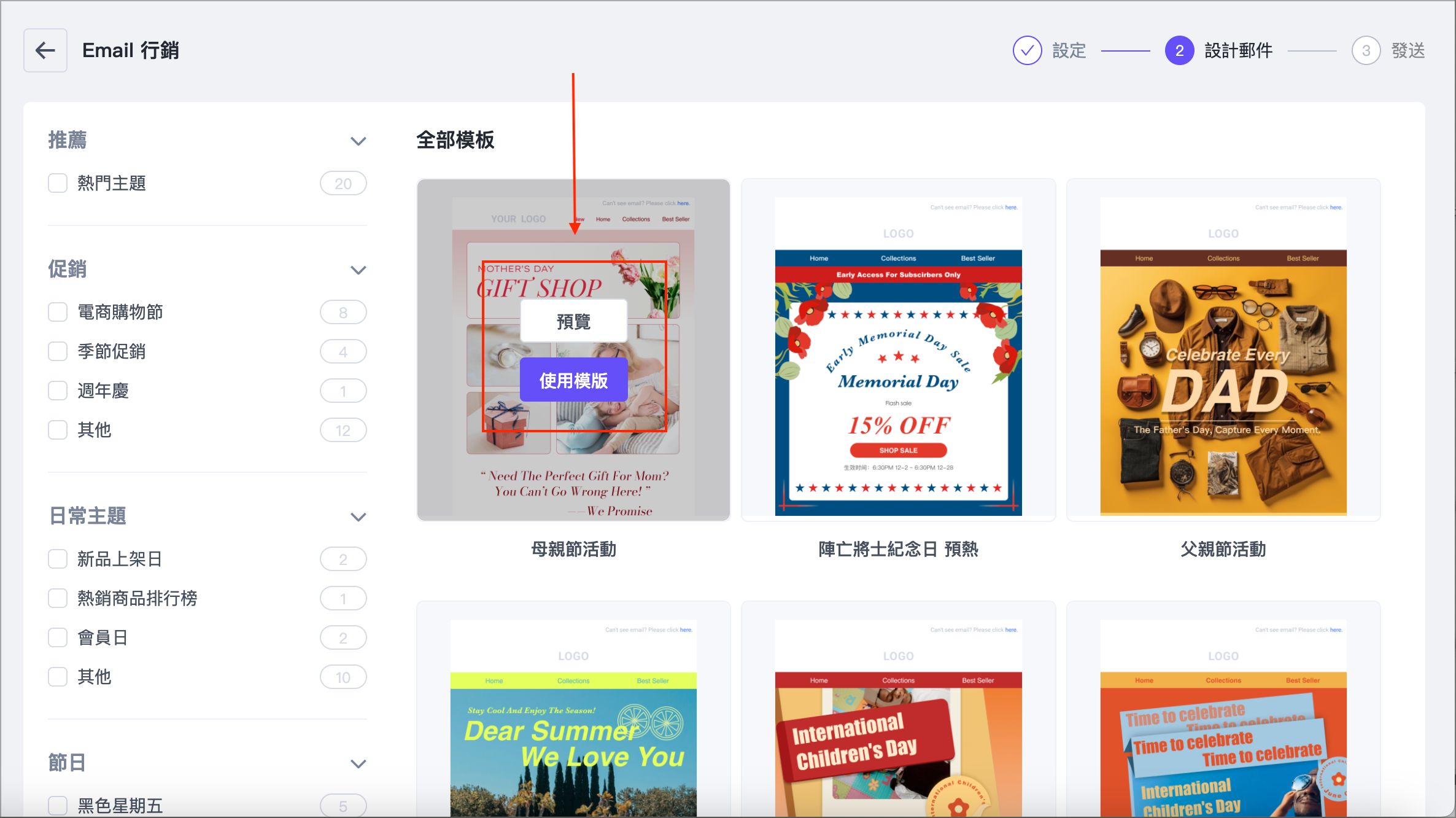Click the 其他 count badge 12

pos(343,430)
